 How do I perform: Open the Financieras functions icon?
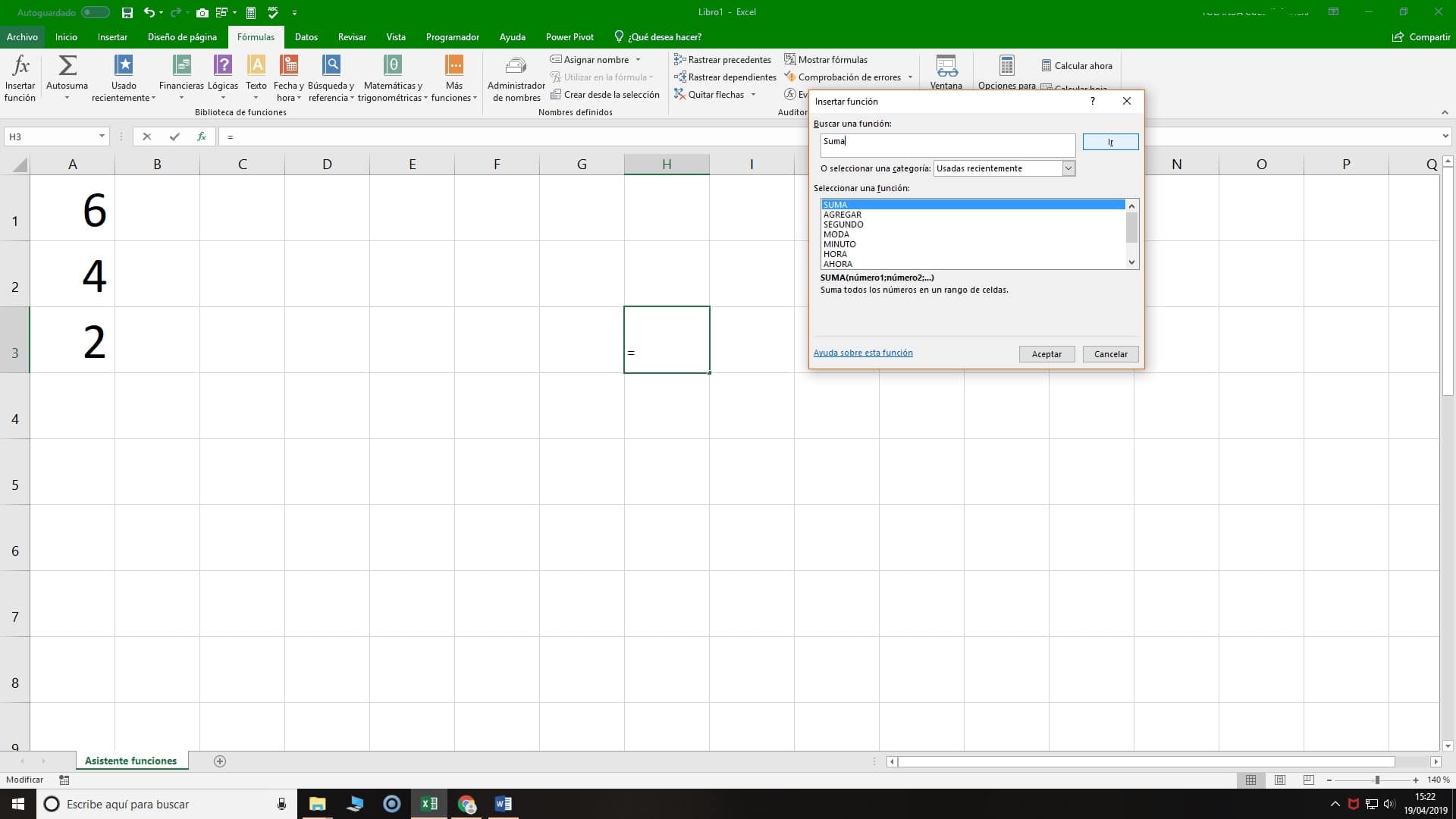(x=181, y=66)
